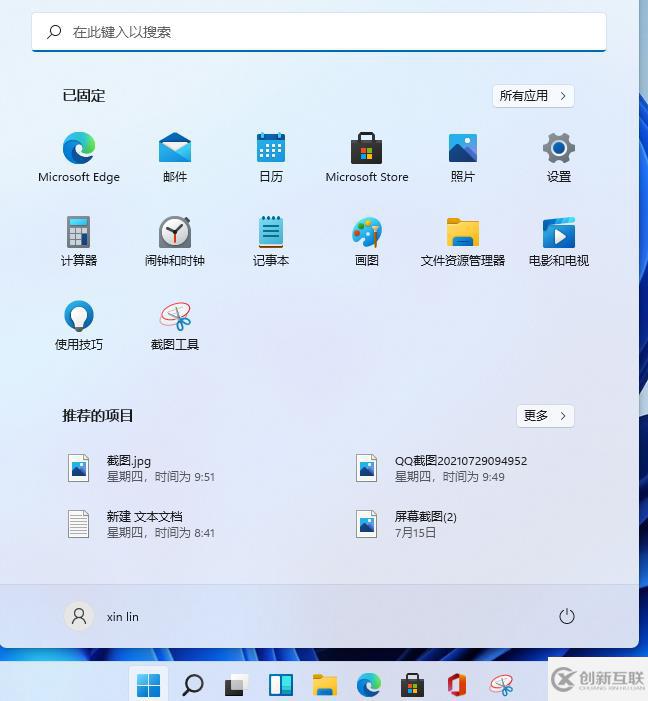Open recommended file 屏幕截图(2)
The height and width of the screenshot is (701, 648).
pos(406,524)
